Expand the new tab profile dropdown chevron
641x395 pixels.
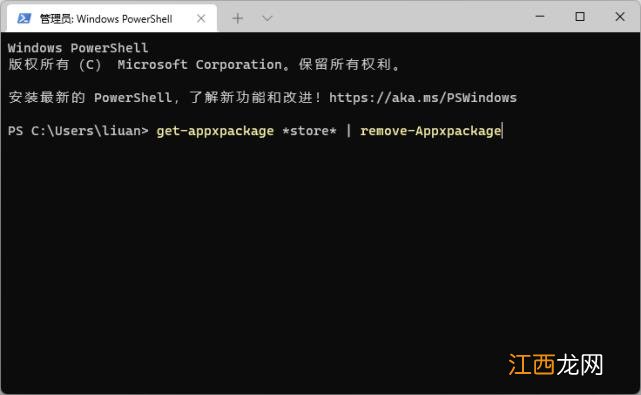pos(267,18)
